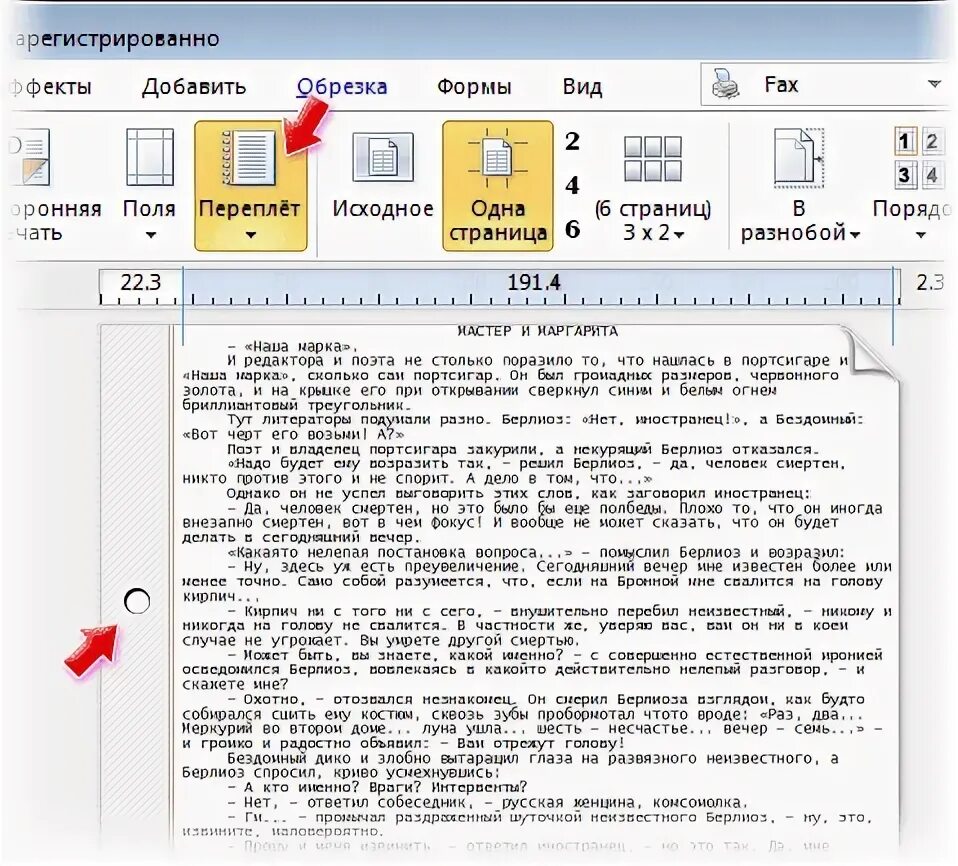Switch to the Вид tab
Image resolution: width=958 pixels, height=866 pixels.
click(582, 87)
